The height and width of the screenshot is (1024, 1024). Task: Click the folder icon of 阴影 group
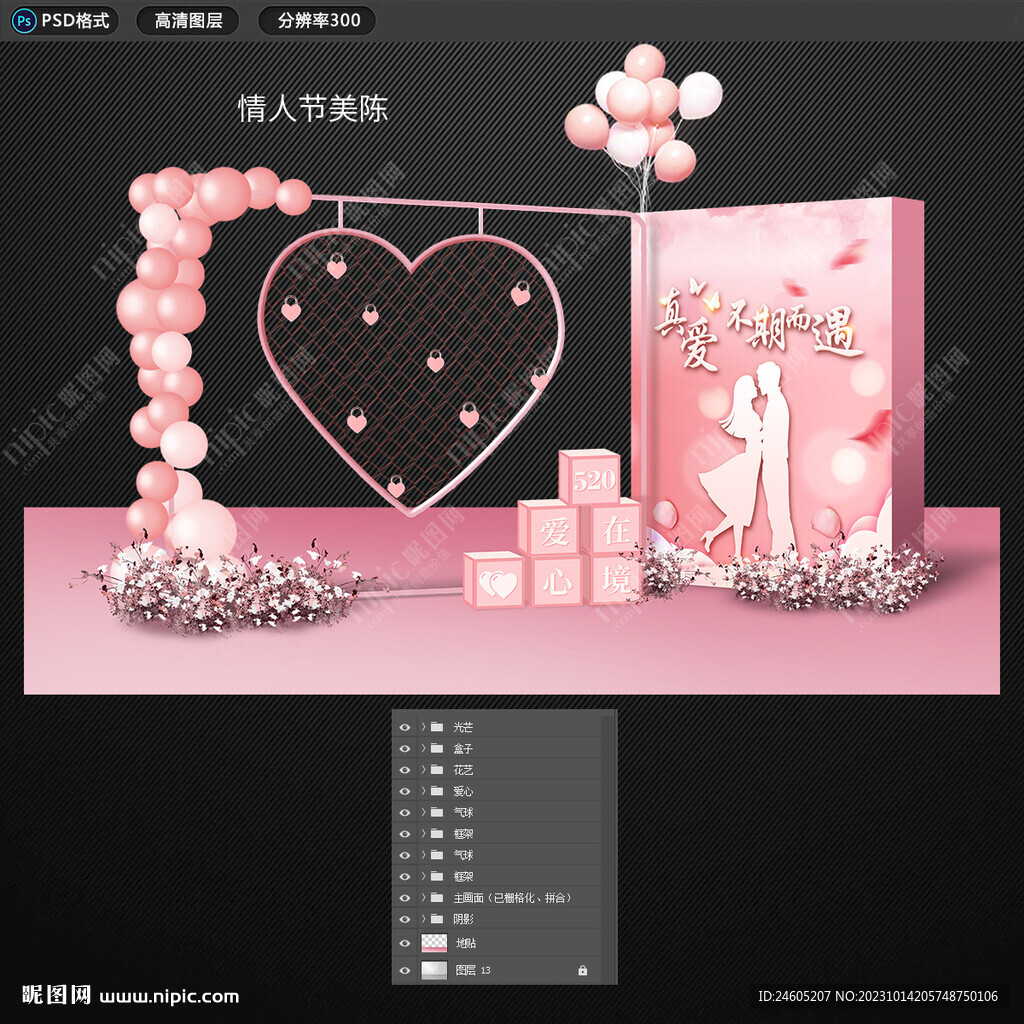[437, 919]
